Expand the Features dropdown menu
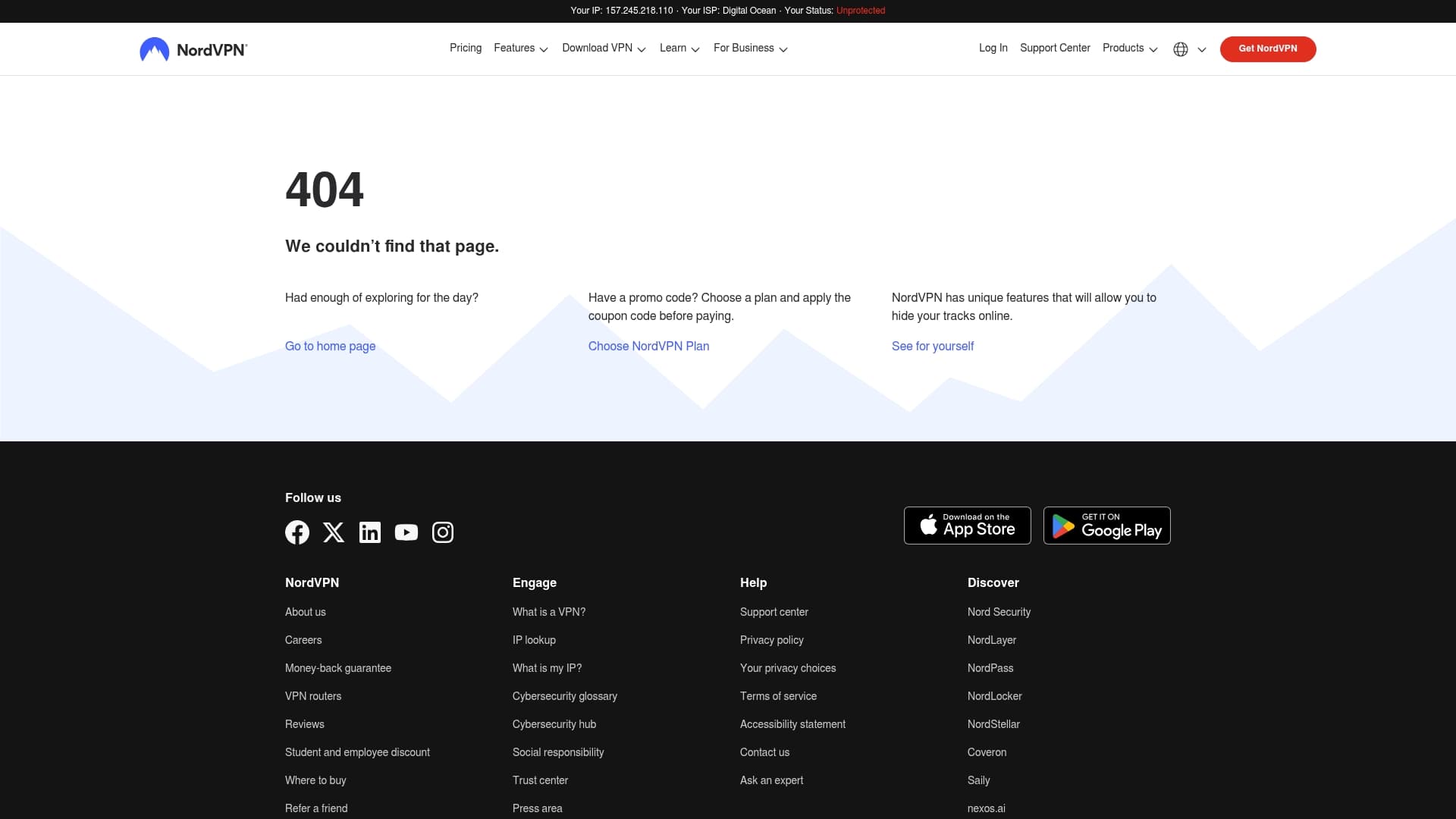Viewport: 1456px width, 819px height. click(521, 49)
